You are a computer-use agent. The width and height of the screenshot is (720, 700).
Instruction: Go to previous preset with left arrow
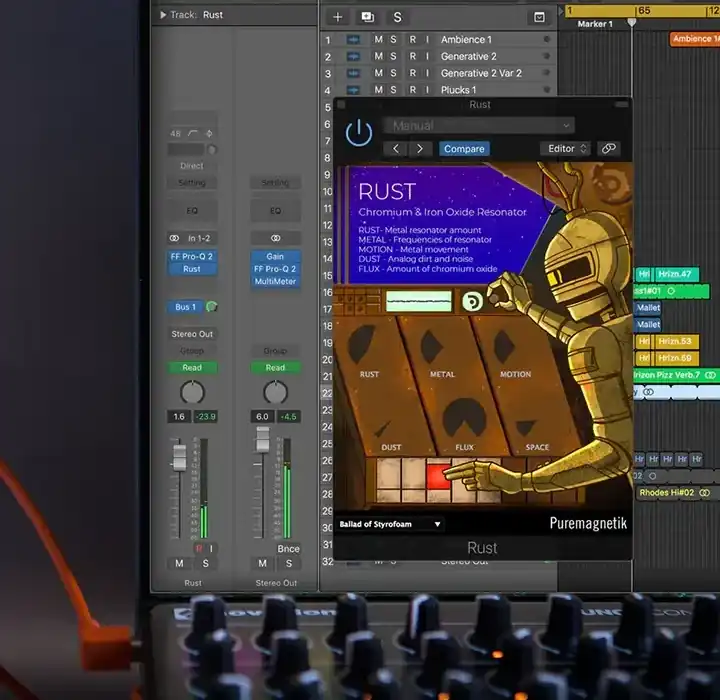point(396,149)
